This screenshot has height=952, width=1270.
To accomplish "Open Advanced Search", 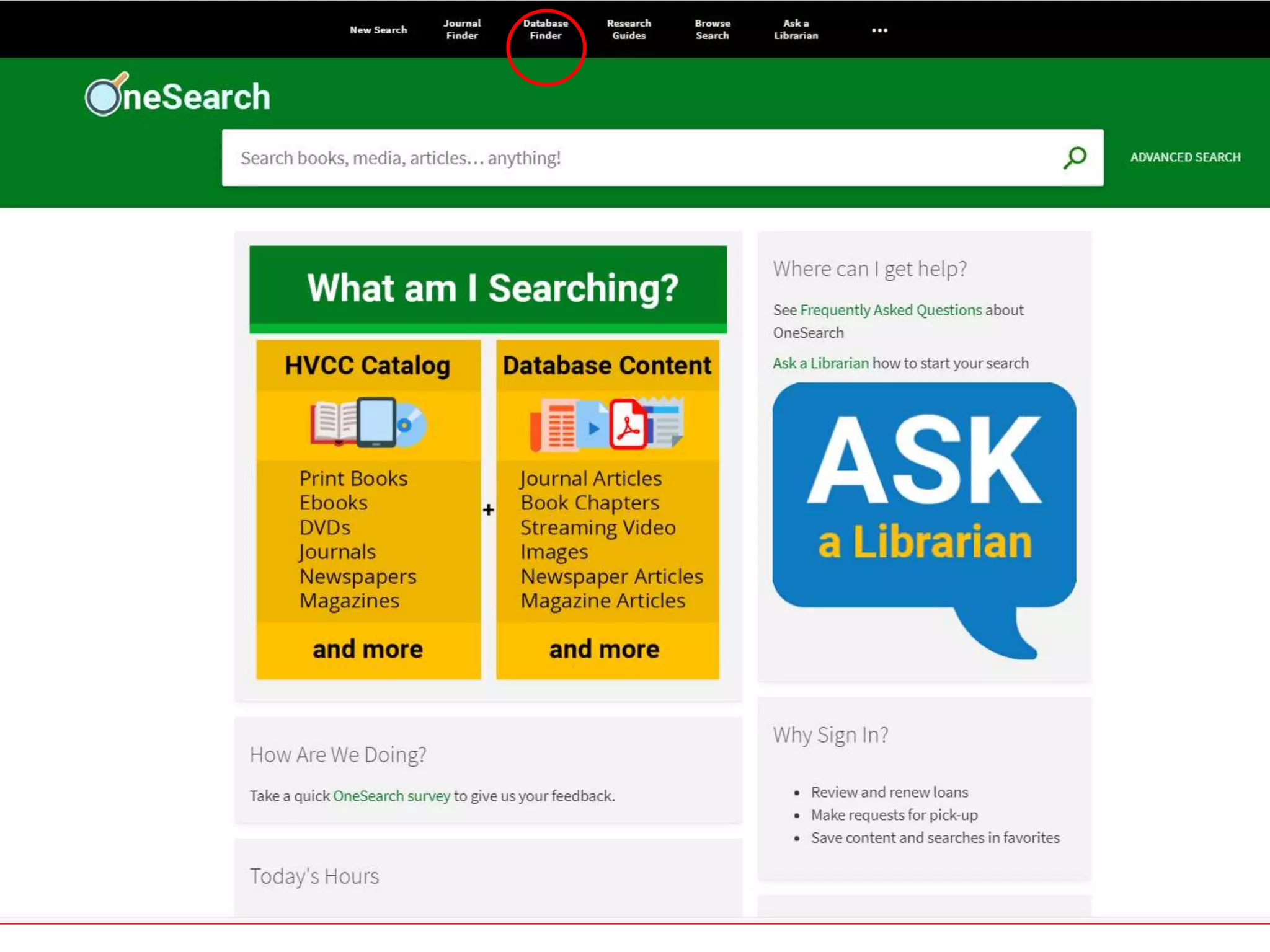I will [x=1185, y=157].
